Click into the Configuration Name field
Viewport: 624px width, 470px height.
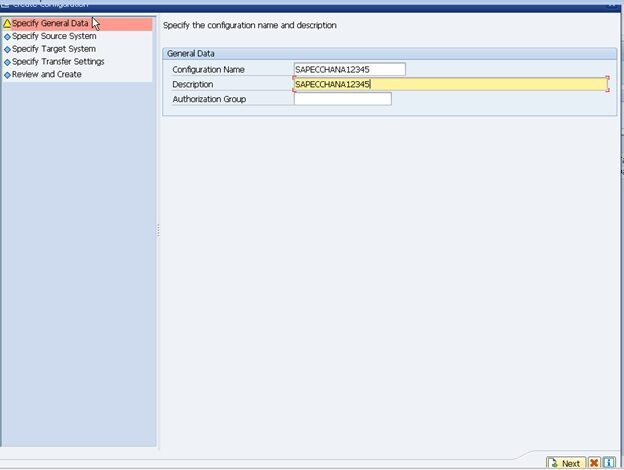[349, 70]
